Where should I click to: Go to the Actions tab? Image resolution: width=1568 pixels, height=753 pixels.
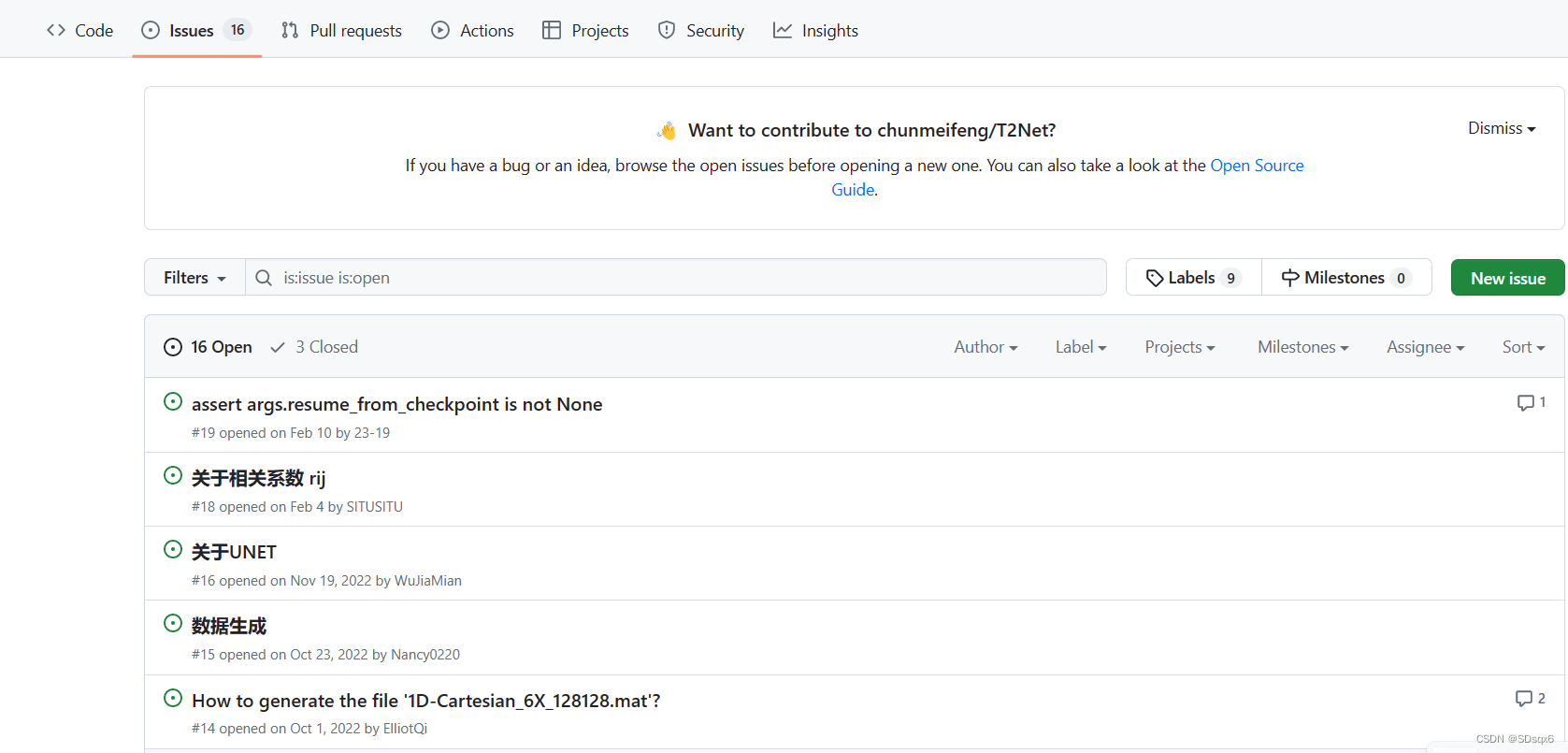(x=472, y=30)
